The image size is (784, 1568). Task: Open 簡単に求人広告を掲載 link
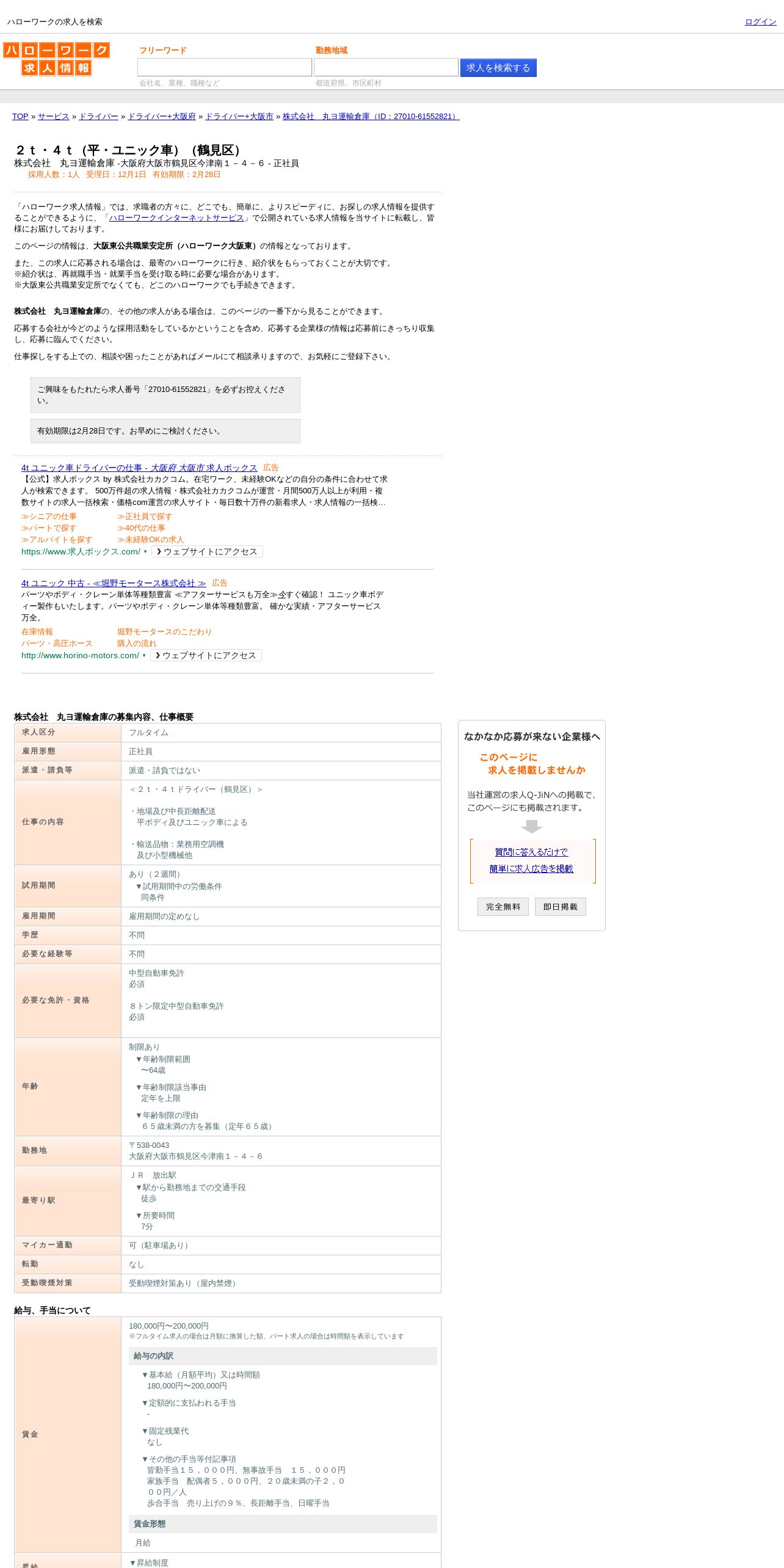pyautogui.click(x=531, y=869)
